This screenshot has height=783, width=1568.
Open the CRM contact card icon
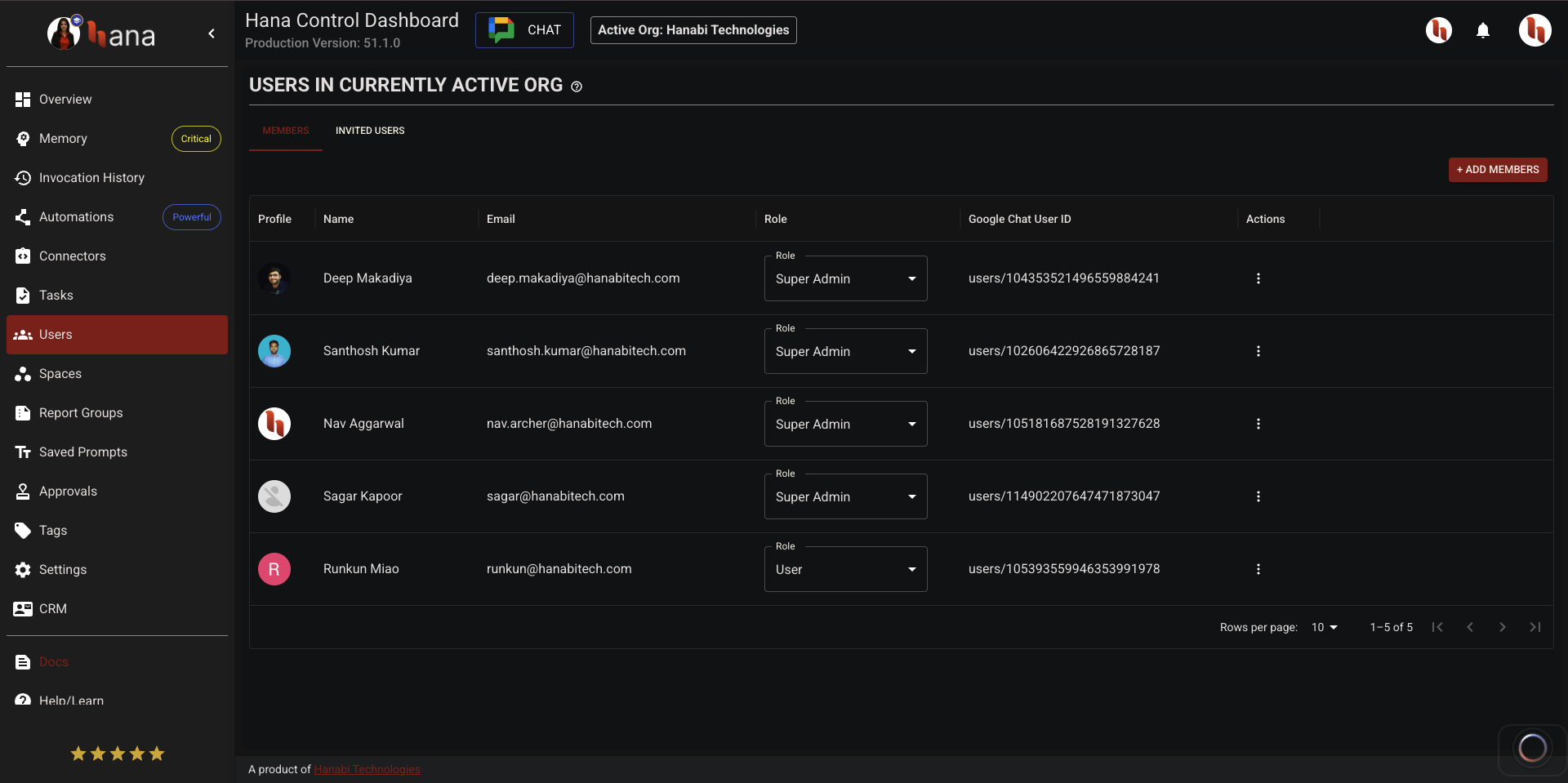[x=23, y=608]
